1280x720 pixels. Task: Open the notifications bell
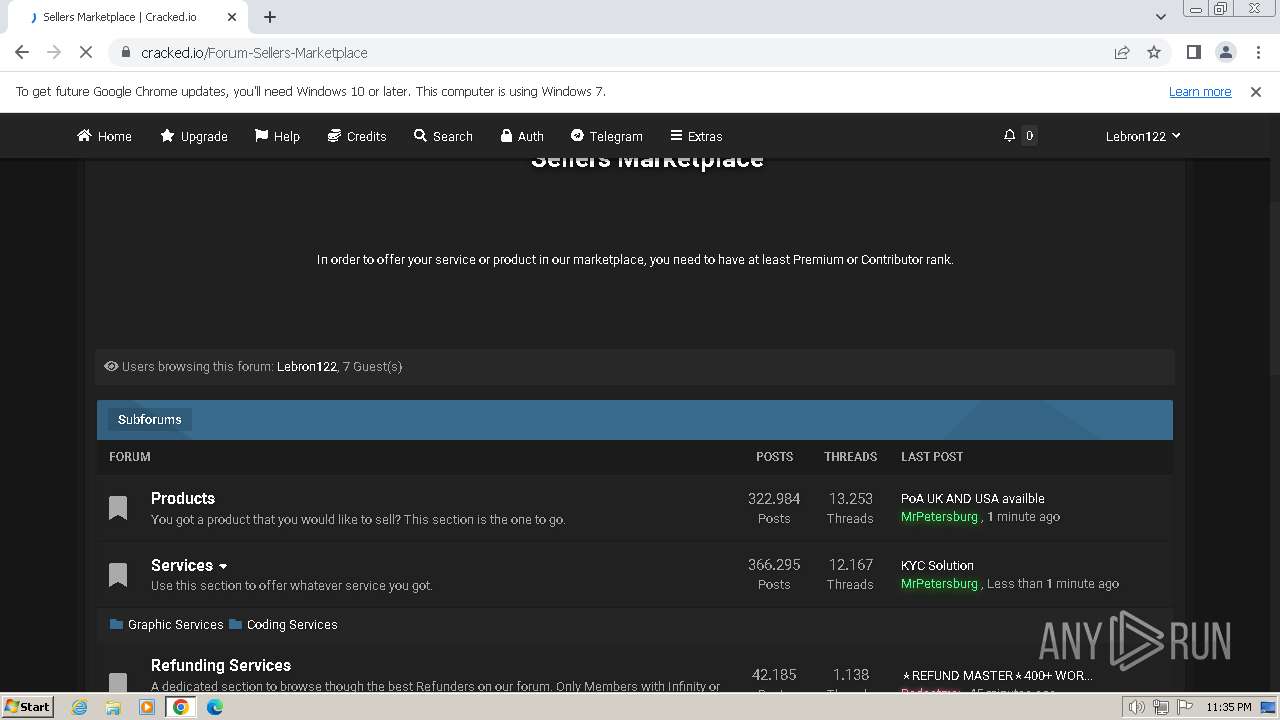(1009, 136)
